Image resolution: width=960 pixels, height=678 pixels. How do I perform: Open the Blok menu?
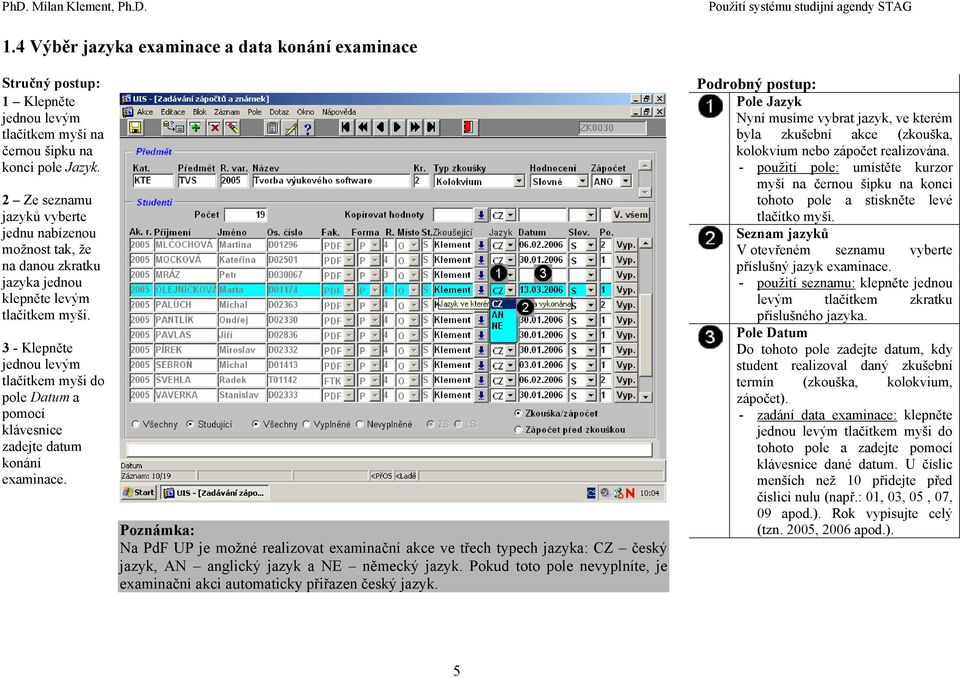[x=200, y=112]
